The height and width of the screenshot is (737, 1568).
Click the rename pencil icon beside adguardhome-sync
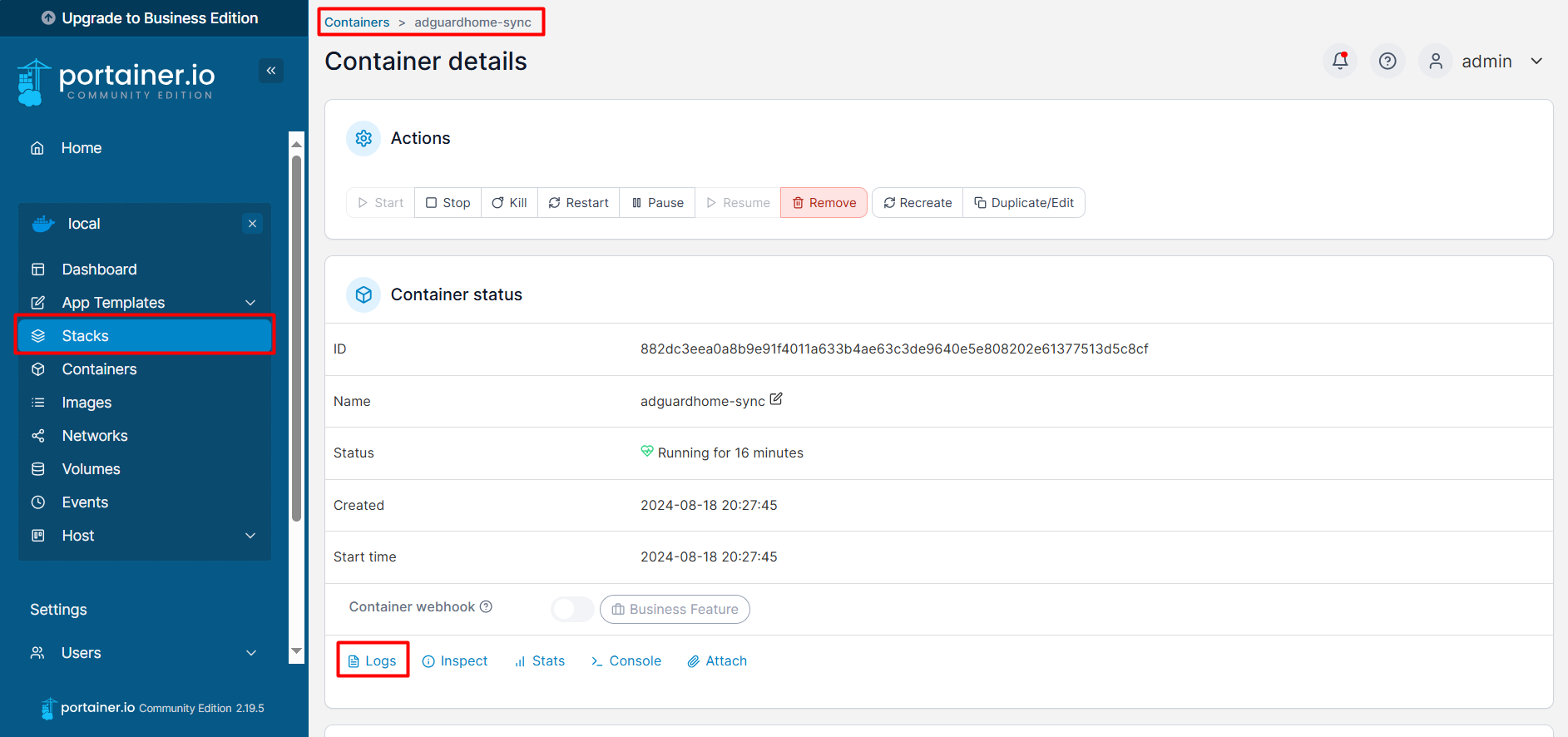(776, 399)
